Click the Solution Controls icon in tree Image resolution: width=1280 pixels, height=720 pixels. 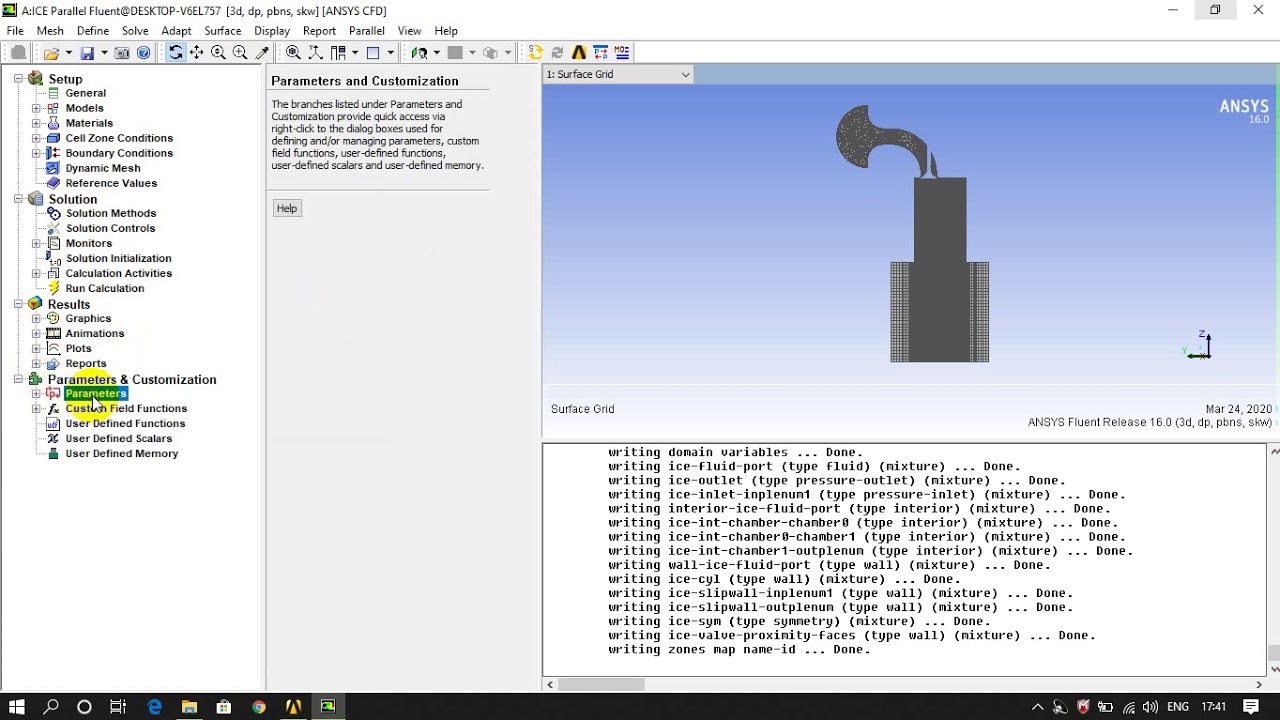coord(53,228)
